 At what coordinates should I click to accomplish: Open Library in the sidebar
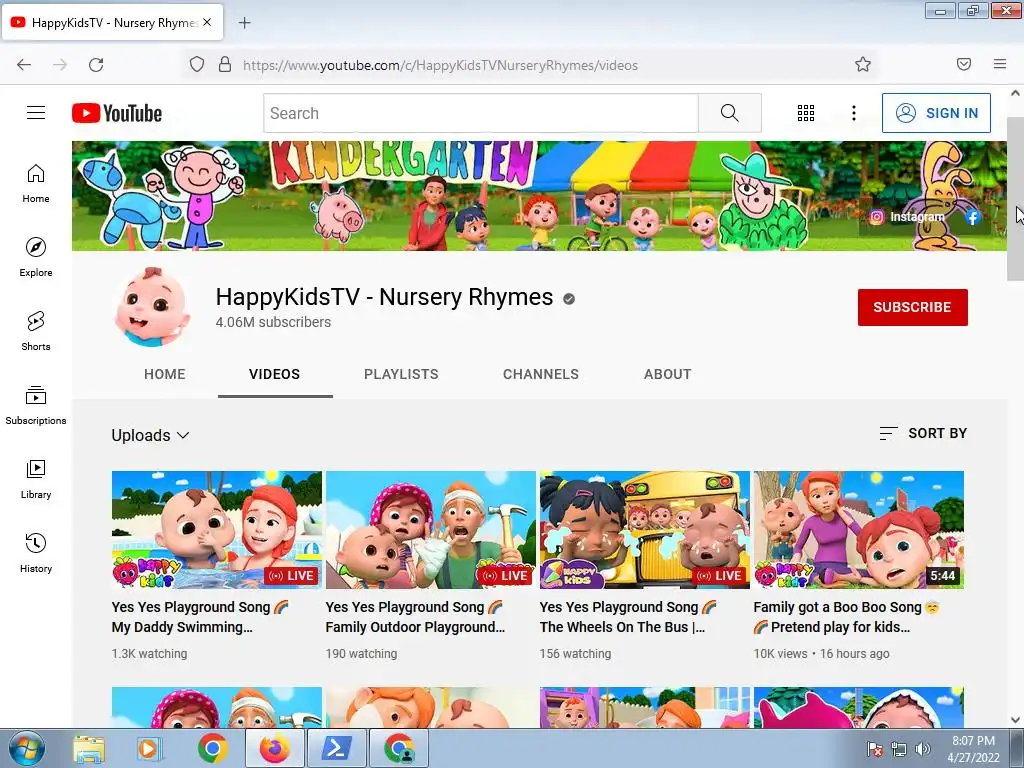(36, 479)
